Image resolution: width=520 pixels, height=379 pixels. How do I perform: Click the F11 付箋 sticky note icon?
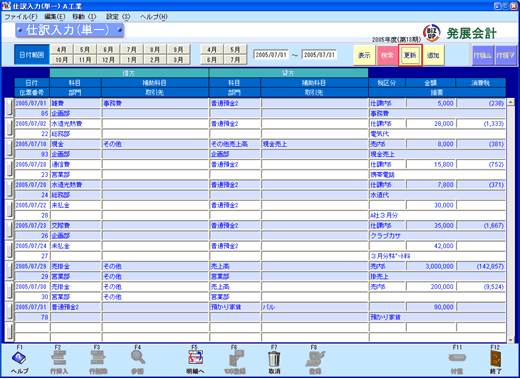[457, 358]
